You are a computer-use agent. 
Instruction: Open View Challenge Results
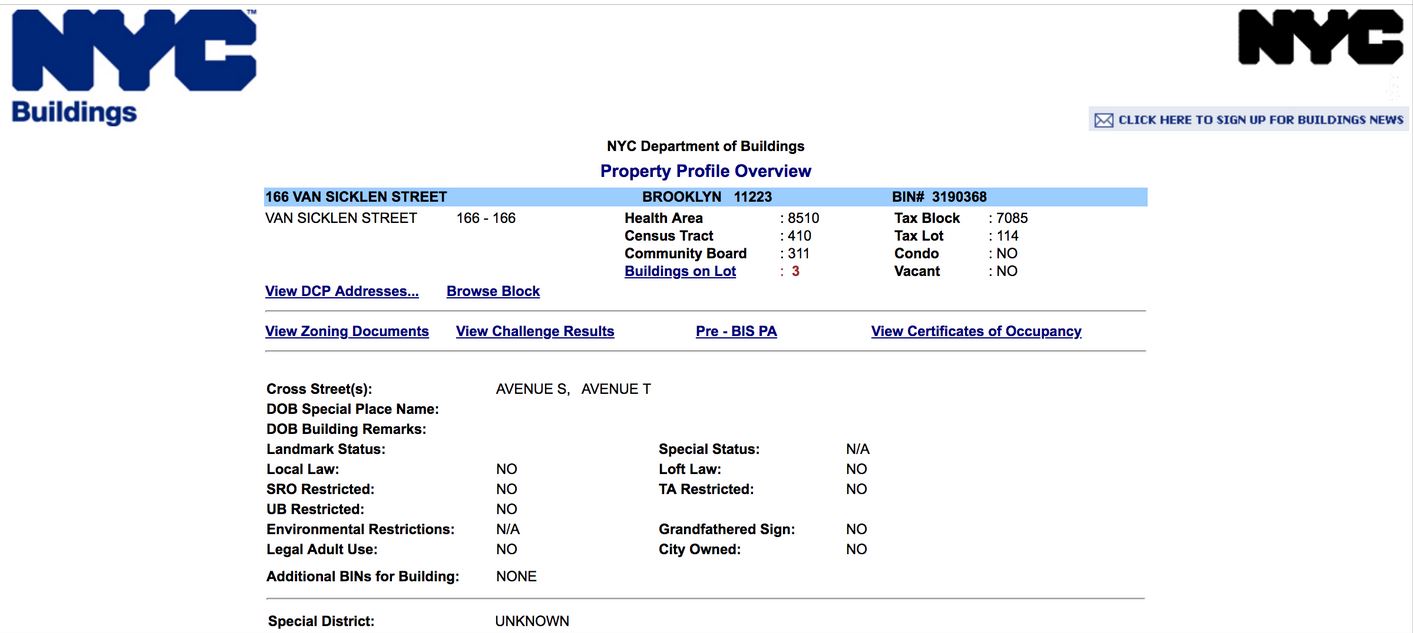(535, 331)
